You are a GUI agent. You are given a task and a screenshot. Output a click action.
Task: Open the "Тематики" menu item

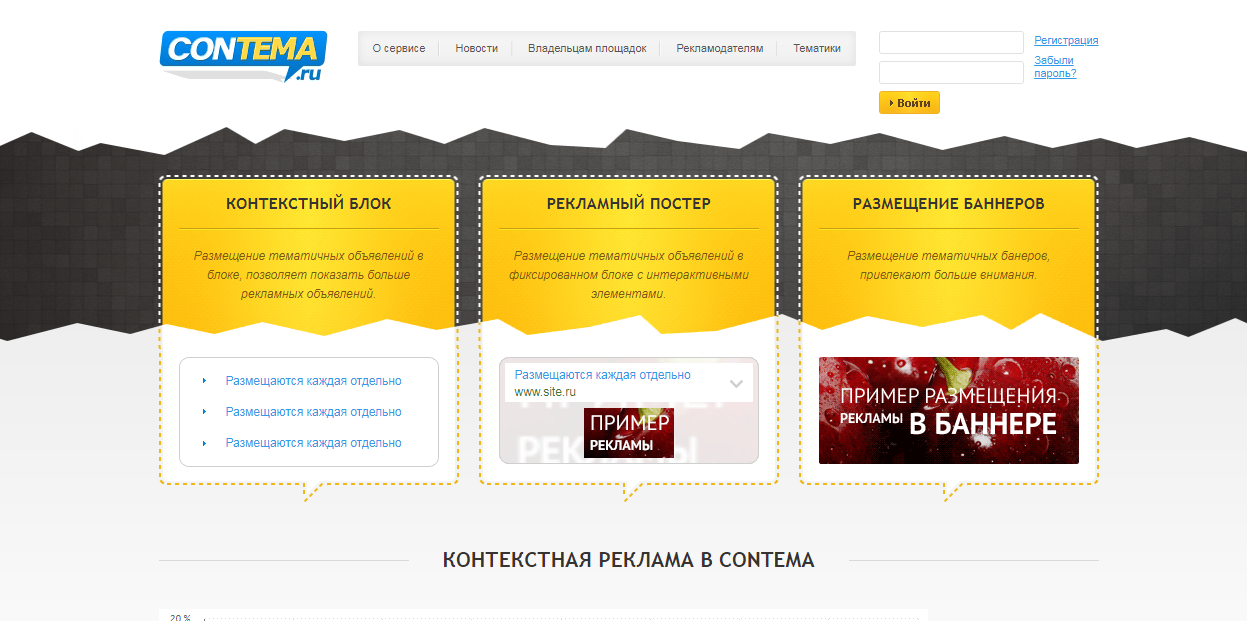(x=817, y=48)
